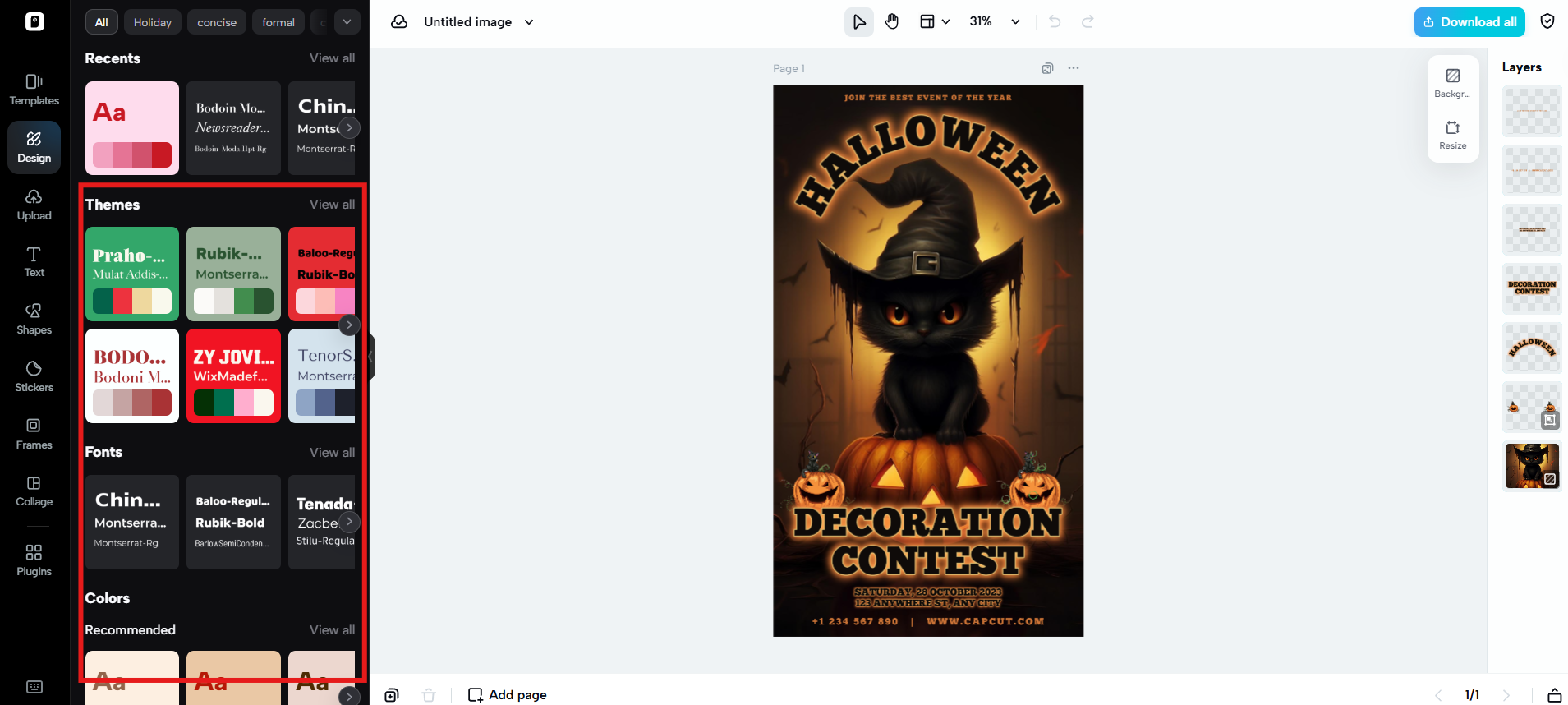
Task: Click the duplicate page icon in bottom bar
Action: coord(392,695)
